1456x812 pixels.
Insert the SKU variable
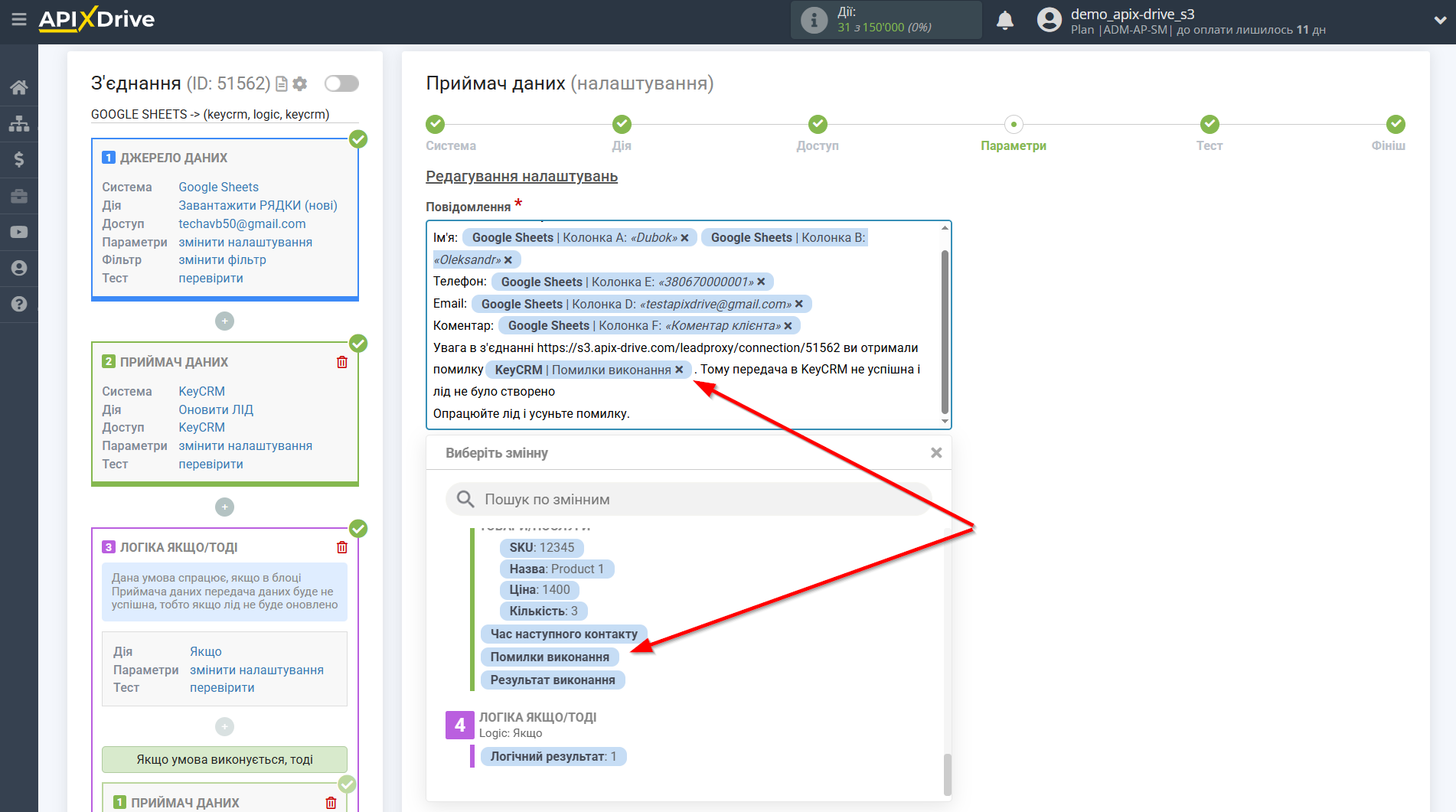[541, 548]
